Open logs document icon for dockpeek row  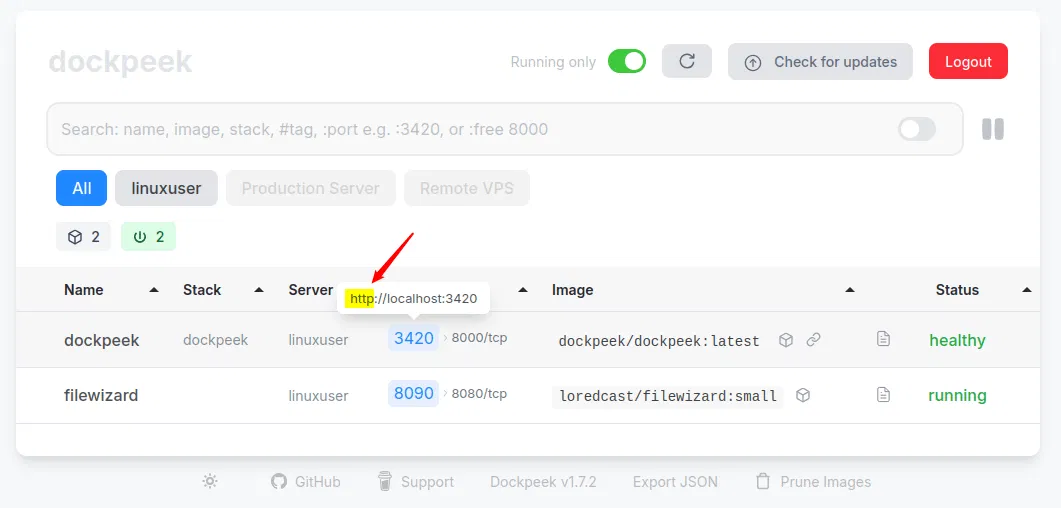(x=883, y=339)
